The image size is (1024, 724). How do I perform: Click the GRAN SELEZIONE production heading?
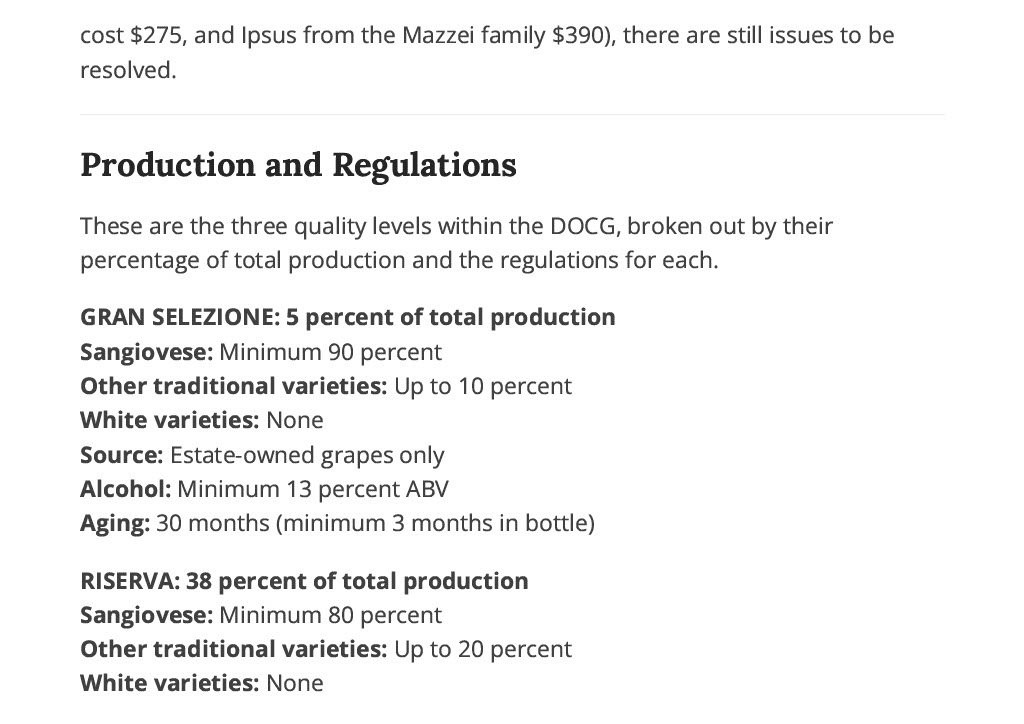pos(347,317)
